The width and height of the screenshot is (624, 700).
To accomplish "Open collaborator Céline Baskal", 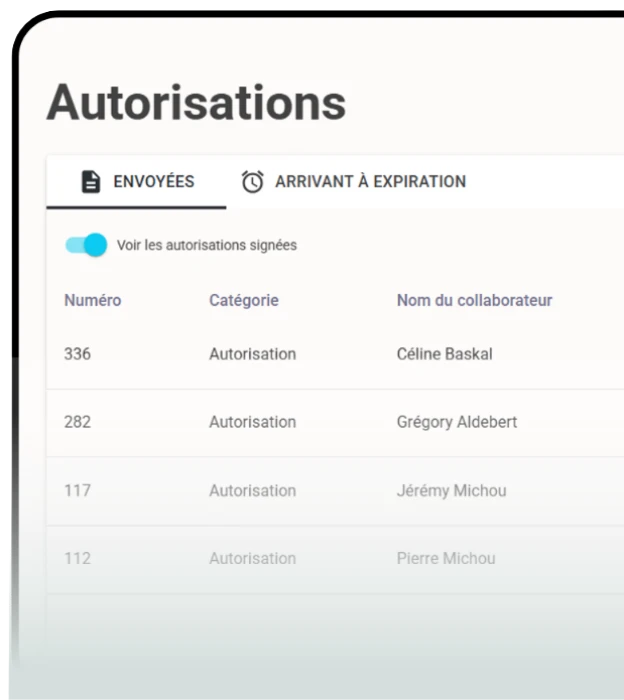I will [x=444, y=354].
